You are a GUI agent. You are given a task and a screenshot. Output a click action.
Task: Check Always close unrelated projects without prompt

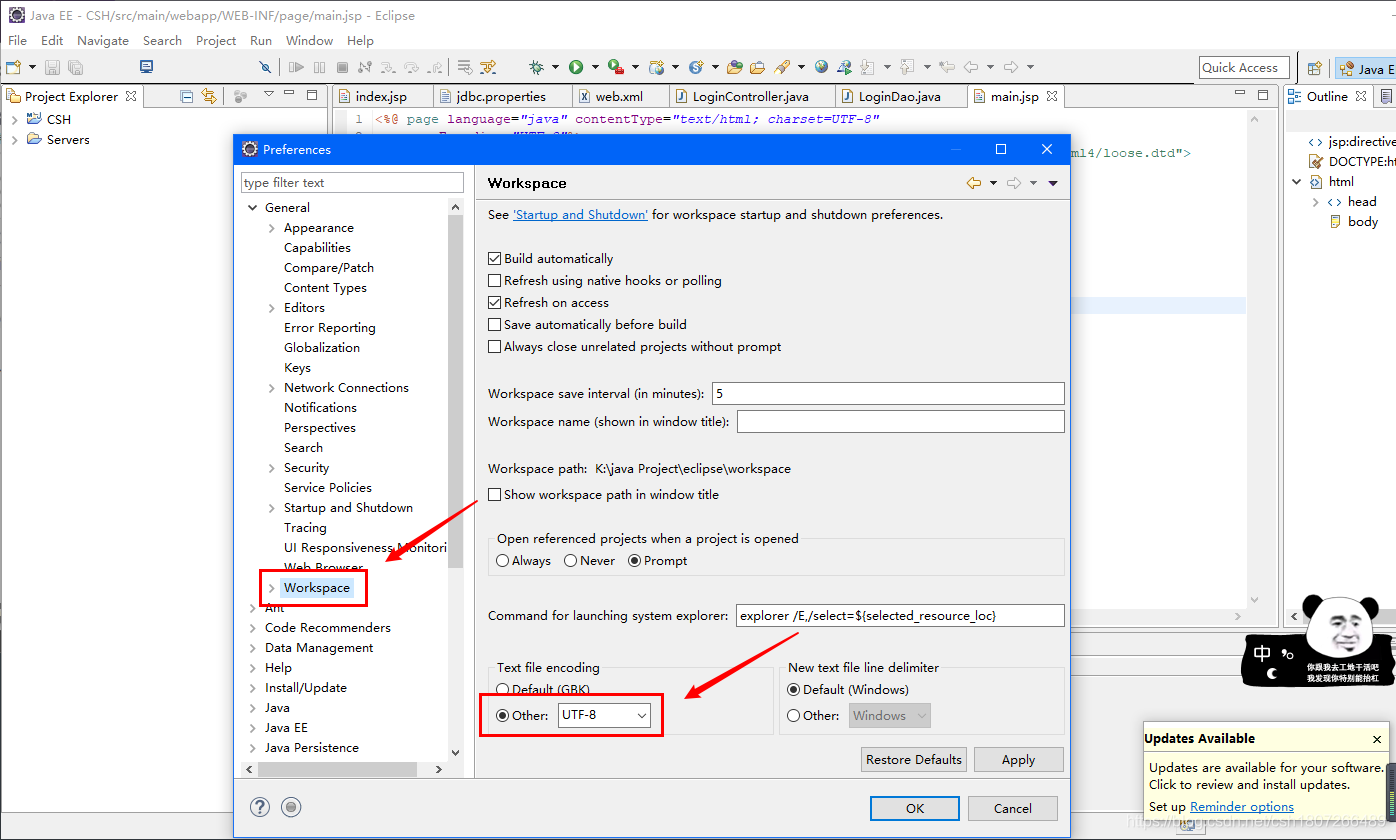494,346
